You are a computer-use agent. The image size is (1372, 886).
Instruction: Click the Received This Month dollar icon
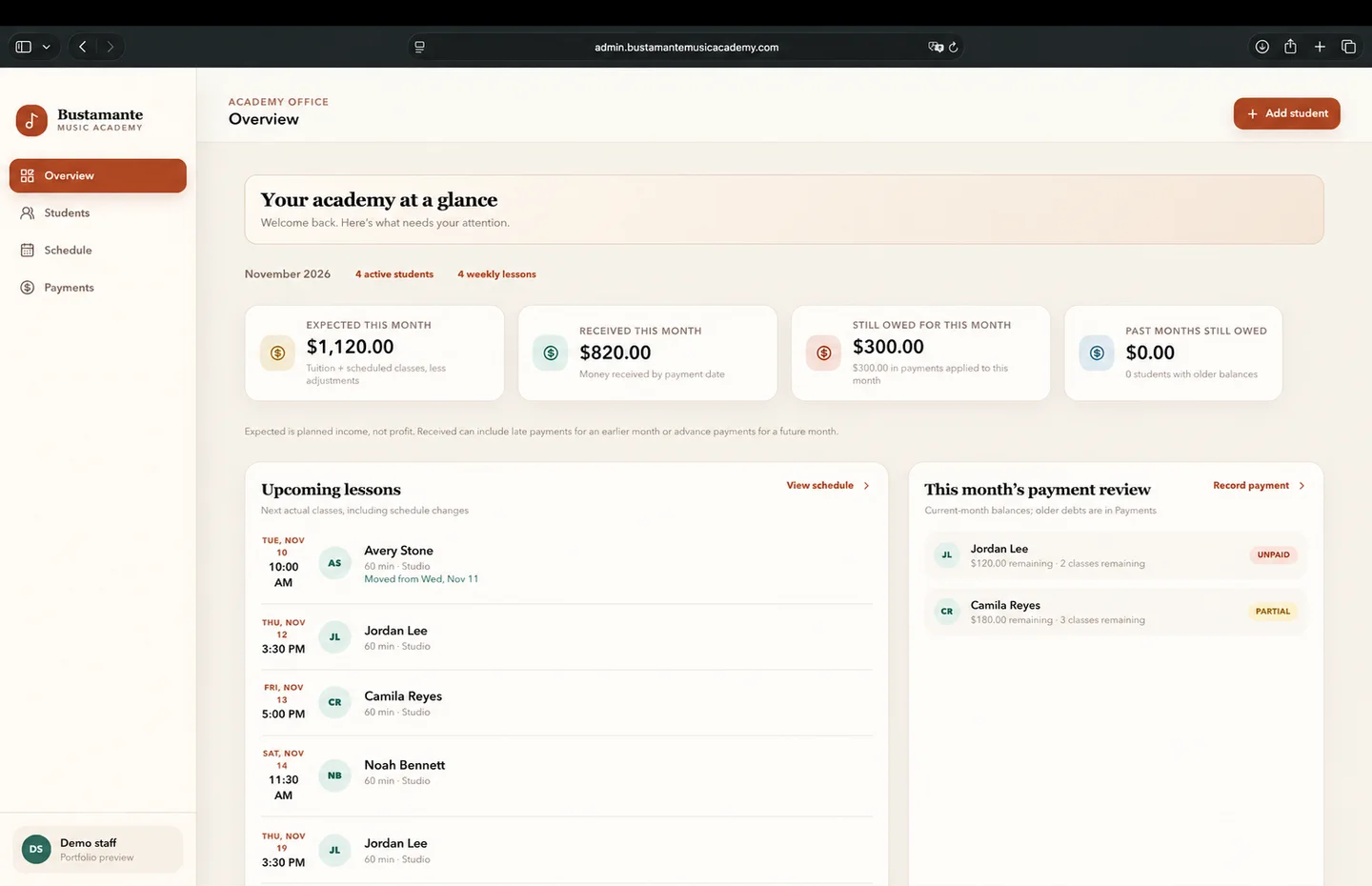coord(551,353)
